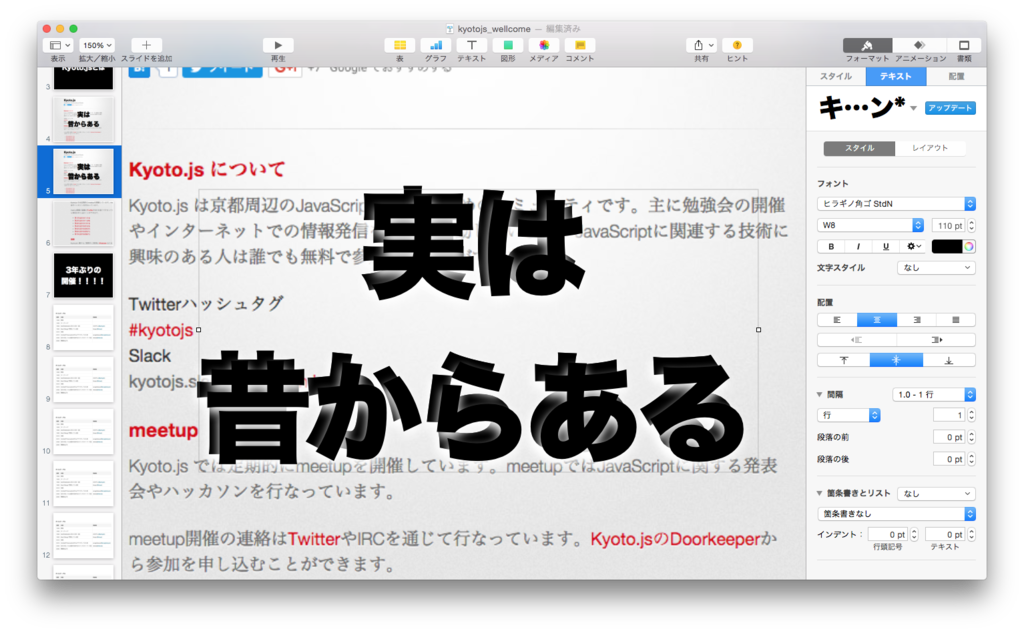Open the View (表示) toolbar menu
The height and width of the screenshot is (633, 1024).
57,45
